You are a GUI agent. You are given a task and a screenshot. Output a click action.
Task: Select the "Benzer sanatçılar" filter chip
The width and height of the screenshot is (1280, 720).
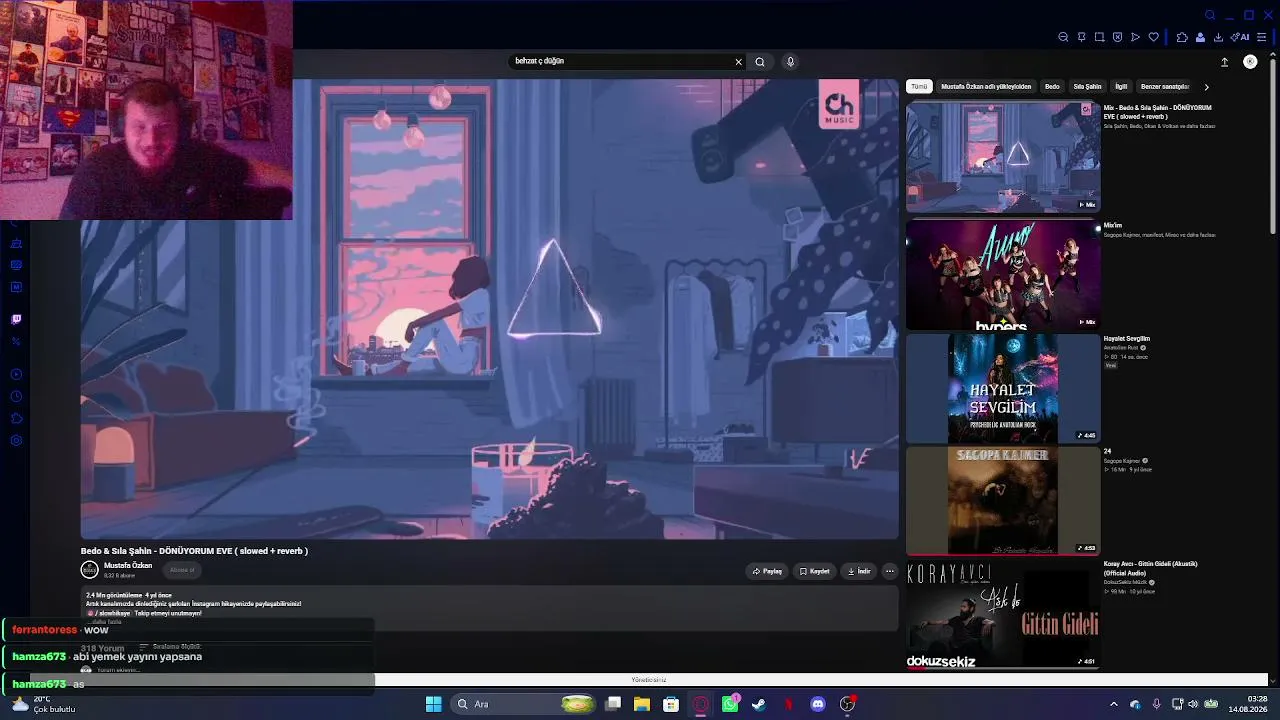1165,87
